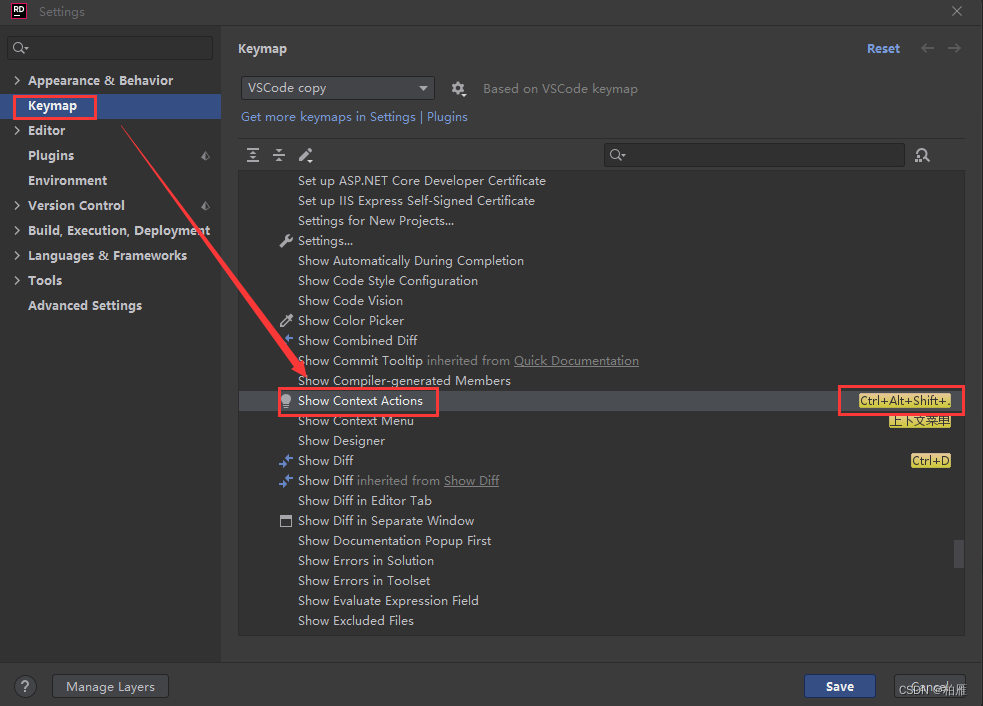This screenshot has width=983, height=706.
Task: Open Quick Documentation inherited link
Action: 576,361
